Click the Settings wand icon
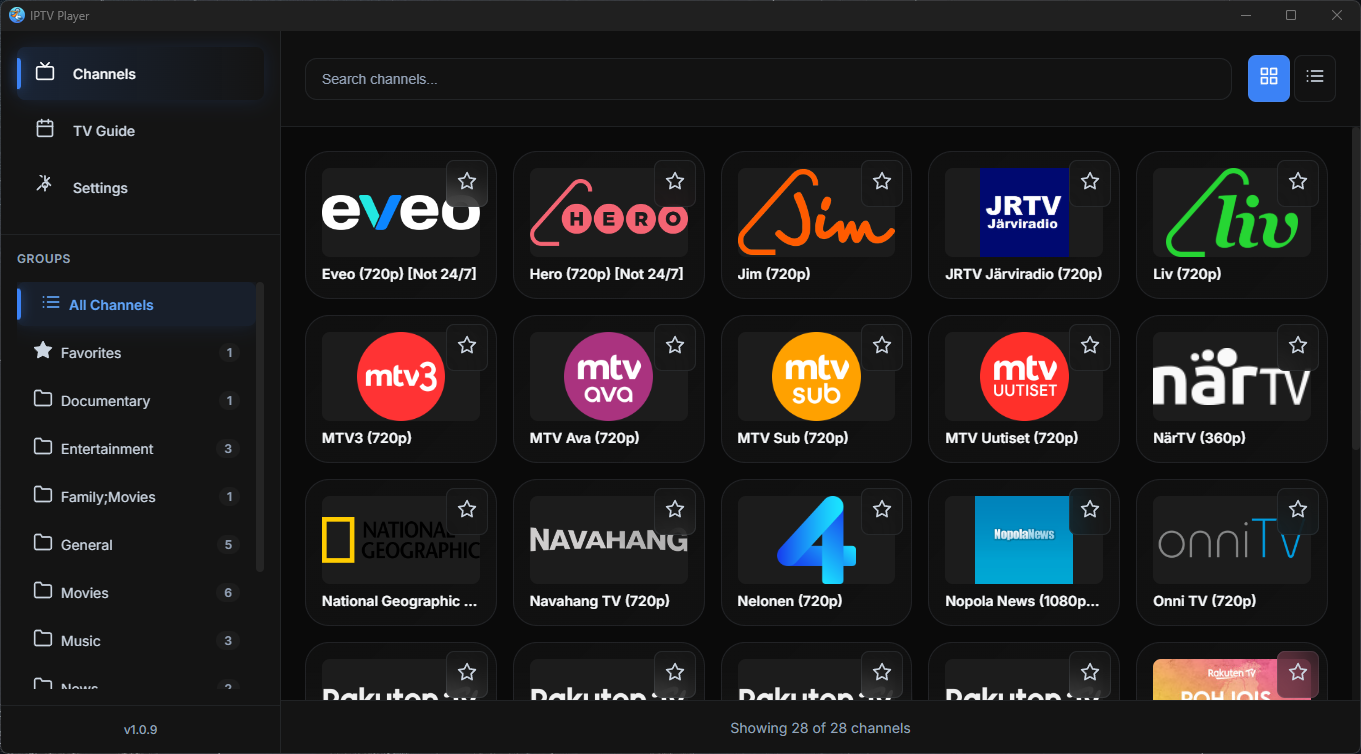 [x=43, y=187]
